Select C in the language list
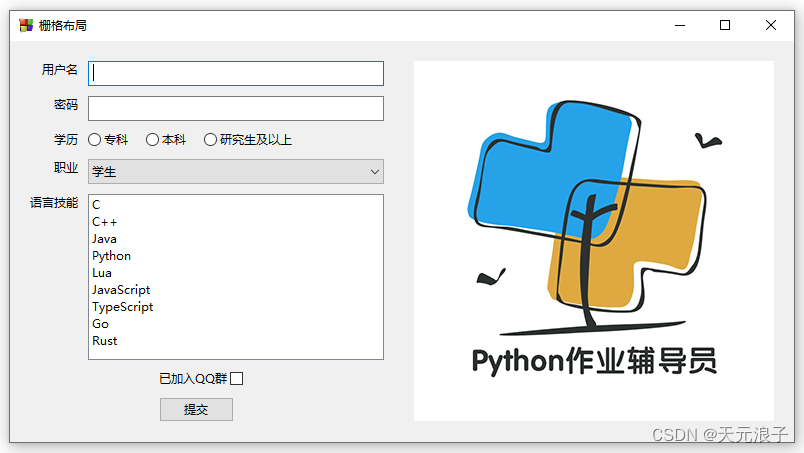Image resolution: width=804 pixels, height=453 pixels. (236, 205)
